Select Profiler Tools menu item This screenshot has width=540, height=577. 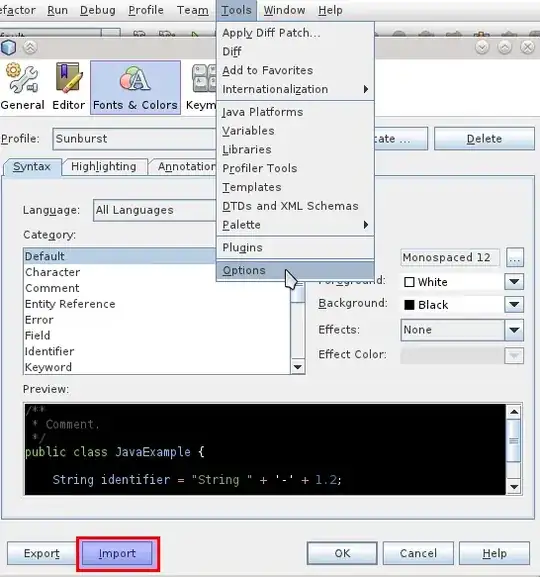click(295, 169)
